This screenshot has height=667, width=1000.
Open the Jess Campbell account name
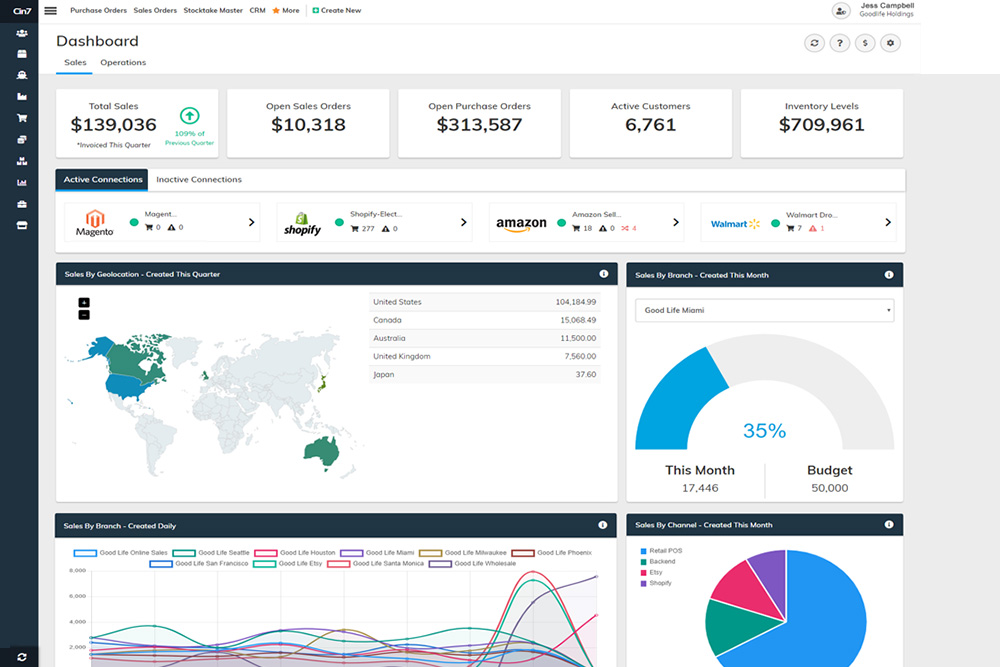(887, 6)
